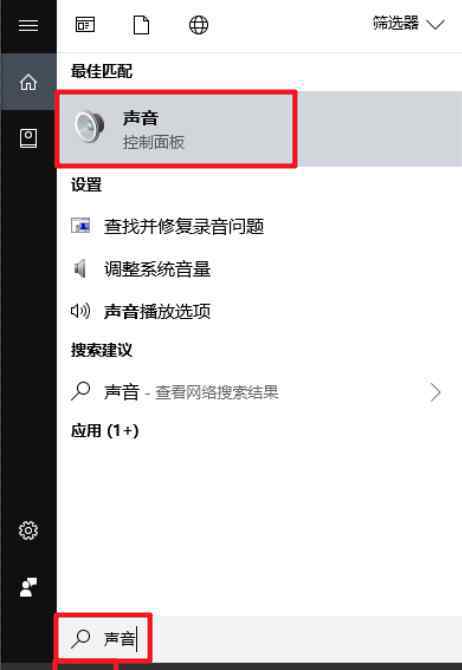Click the magnifier icon in search box
The width and height of the screenshot is (462, 670).
(x=80, y=639)
